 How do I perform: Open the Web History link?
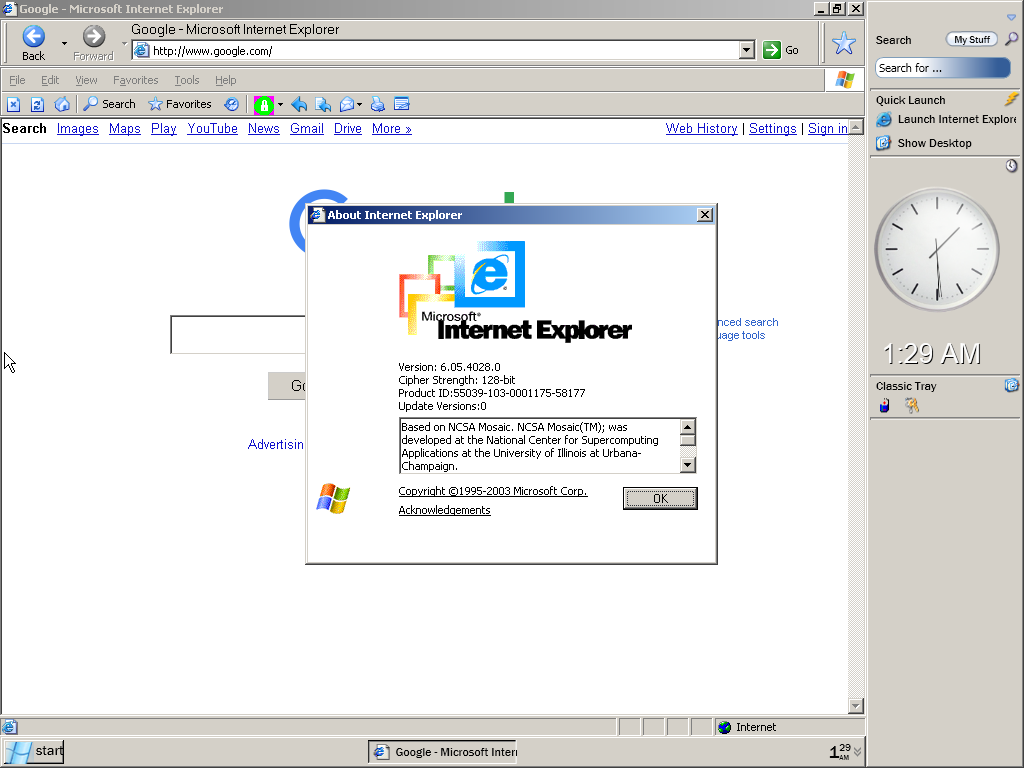click(701, 129)
